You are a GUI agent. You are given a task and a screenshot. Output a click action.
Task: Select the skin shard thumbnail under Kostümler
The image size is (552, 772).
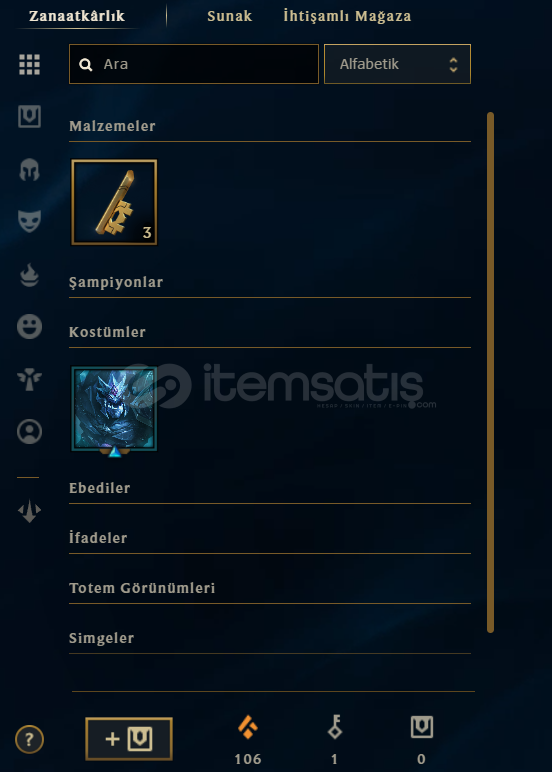click(114, 409)
